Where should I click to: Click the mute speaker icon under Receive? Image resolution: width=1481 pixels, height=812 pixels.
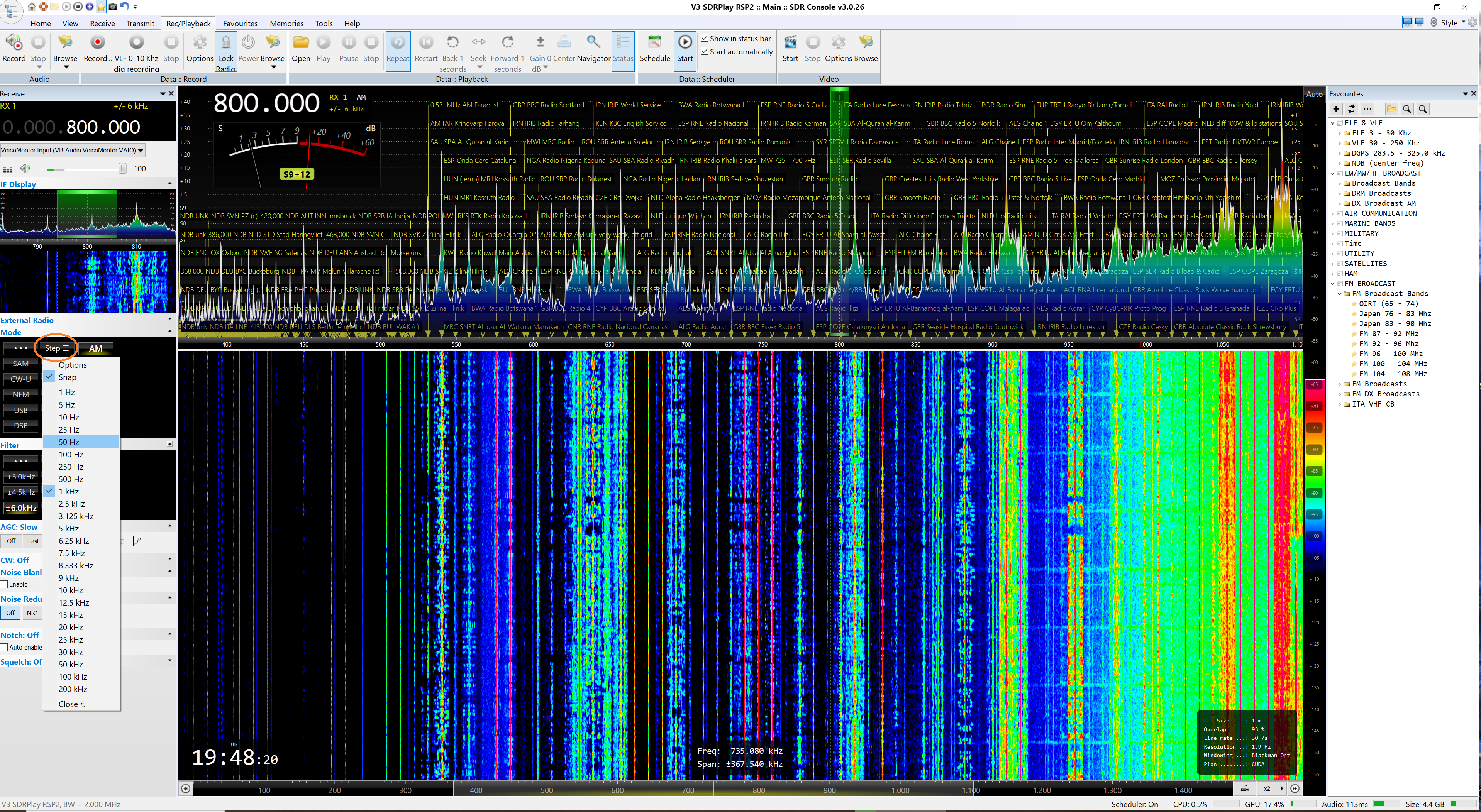pyautogui.click(x=25, y=168)
